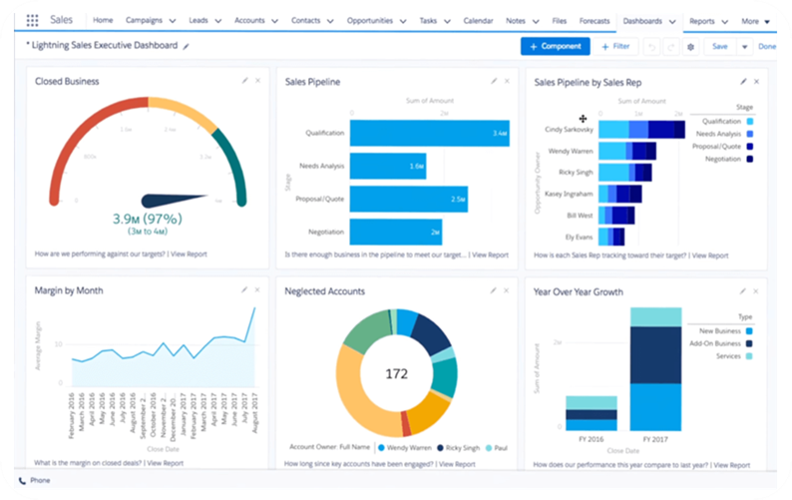Click the Wendy Warren donut legend entry
Viewport: 792px width, 500px height.
pyautogui.click(x=405, y=448)
